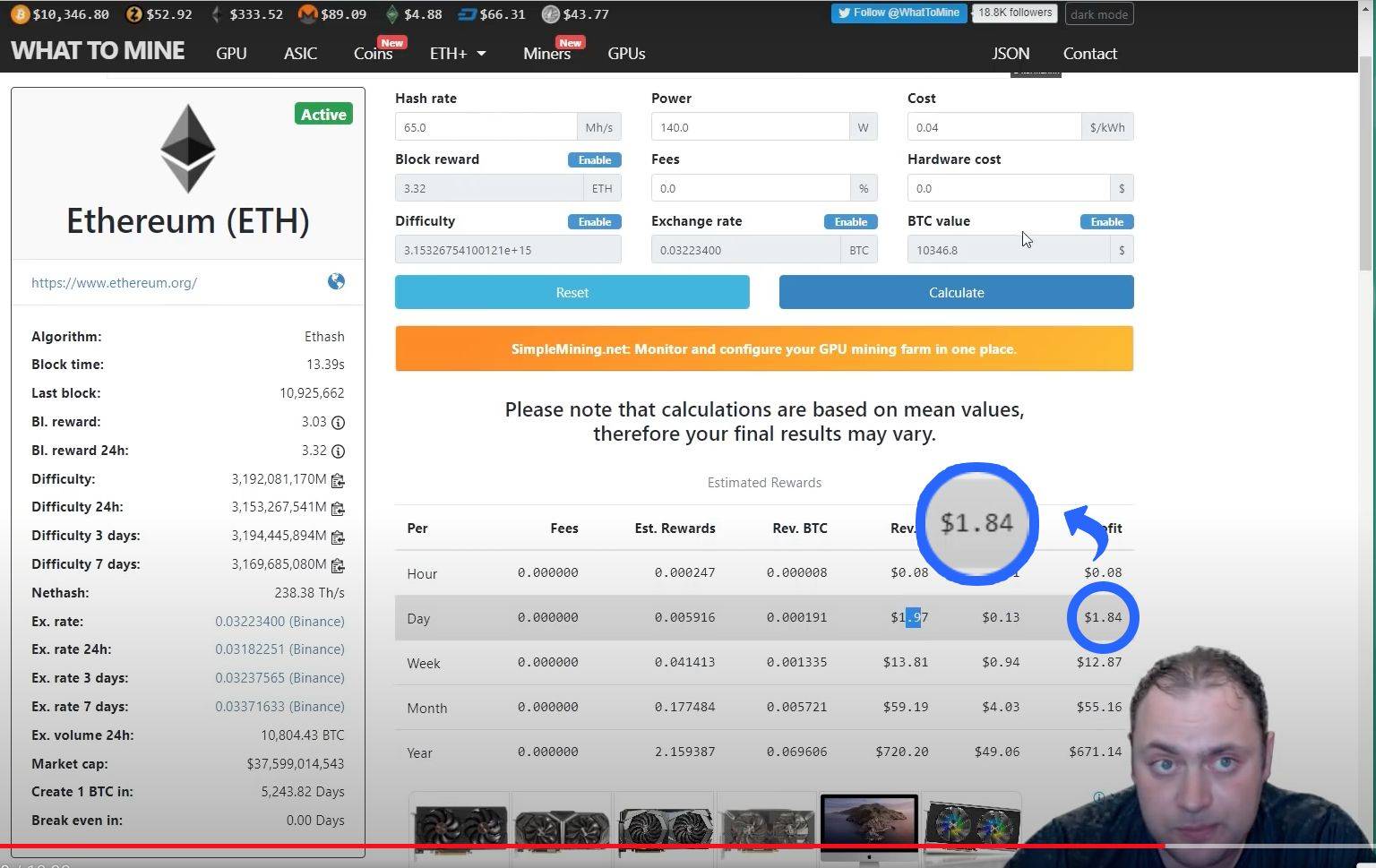Open the ASIC page from navigation
The width and height of the screenshot is (1376, 868).
tap(300, 54)
